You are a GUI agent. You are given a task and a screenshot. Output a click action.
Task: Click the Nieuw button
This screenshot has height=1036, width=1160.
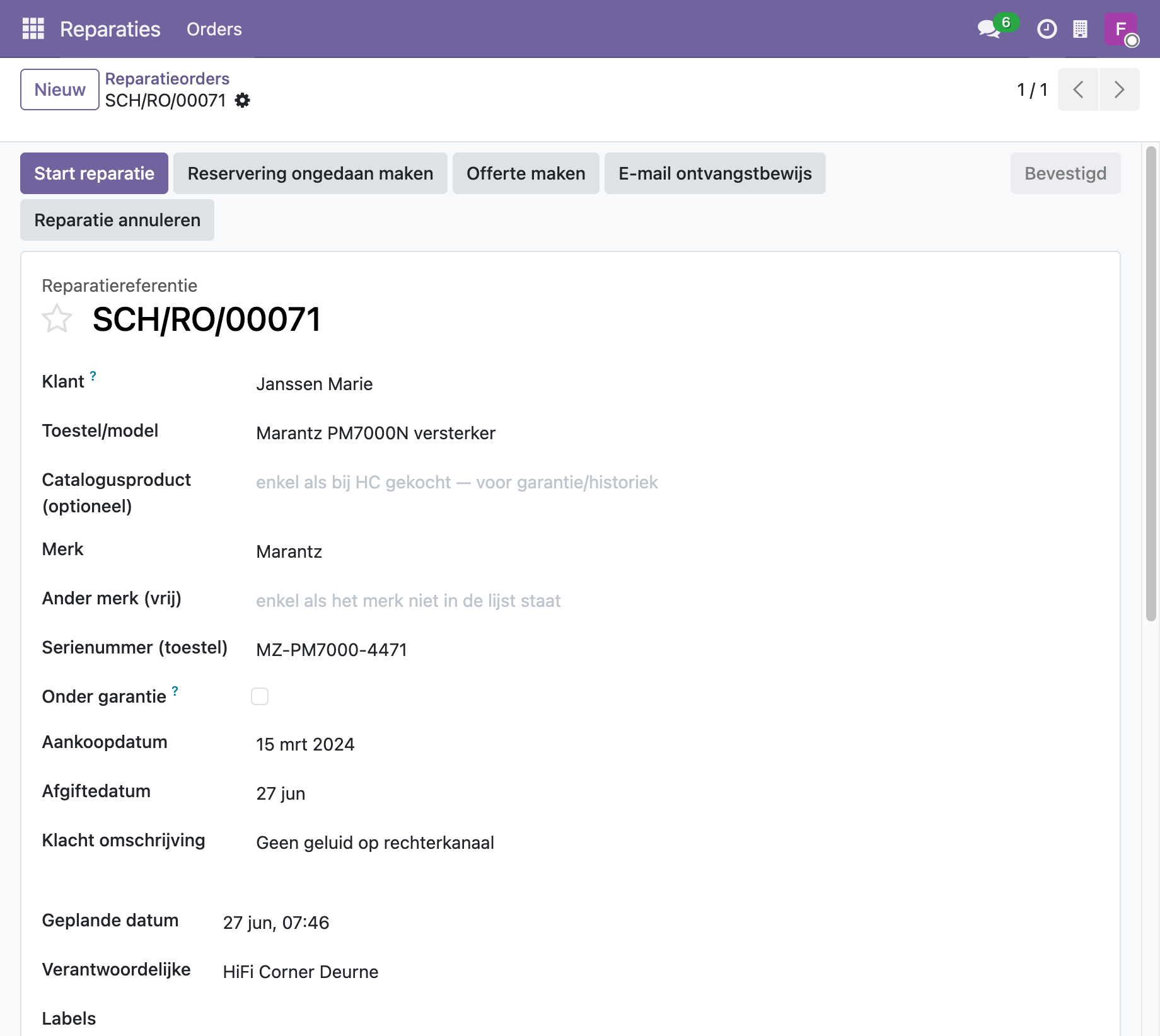60,89
